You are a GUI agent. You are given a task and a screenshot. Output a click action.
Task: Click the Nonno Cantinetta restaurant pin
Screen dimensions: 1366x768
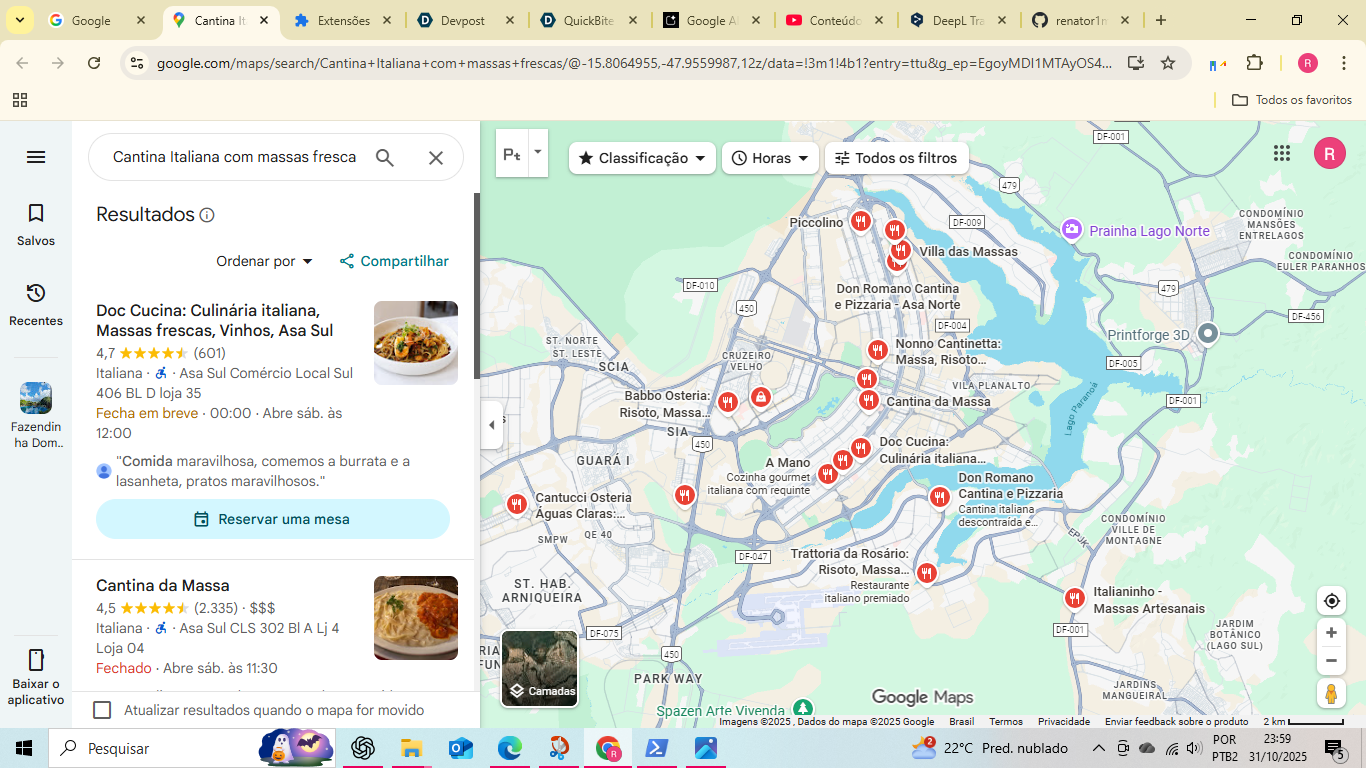(x=877, y=350)
